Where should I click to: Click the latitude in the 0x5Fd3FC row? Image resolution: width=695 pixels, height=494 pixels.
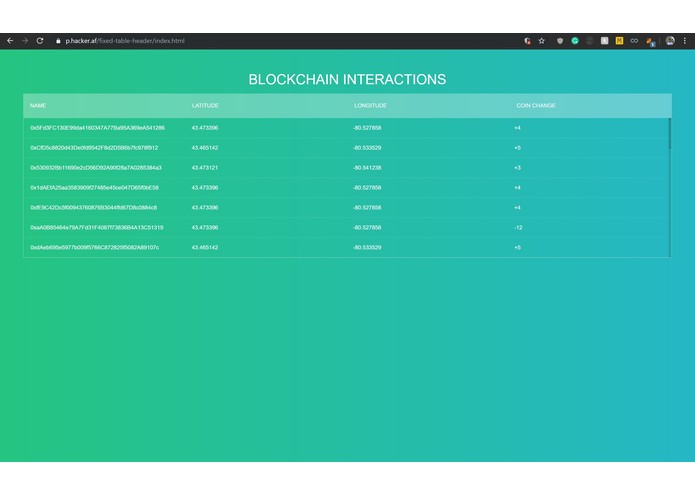click(x=205, y=128)
